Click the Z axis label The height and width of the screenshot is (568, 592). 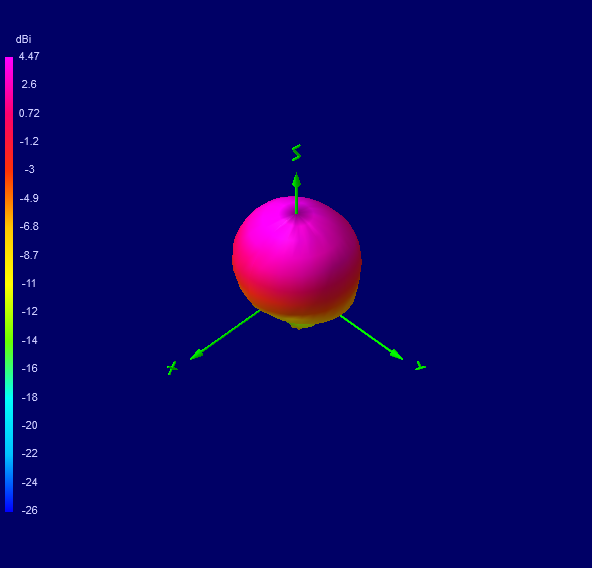point(296,153)
